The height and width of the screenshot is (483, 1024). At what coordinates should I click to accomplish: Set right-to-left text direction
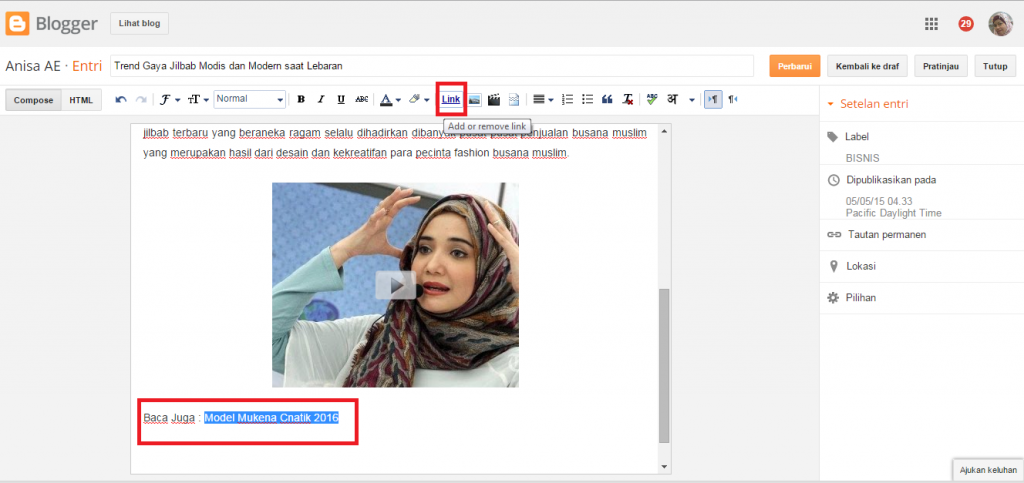(733, 99)
